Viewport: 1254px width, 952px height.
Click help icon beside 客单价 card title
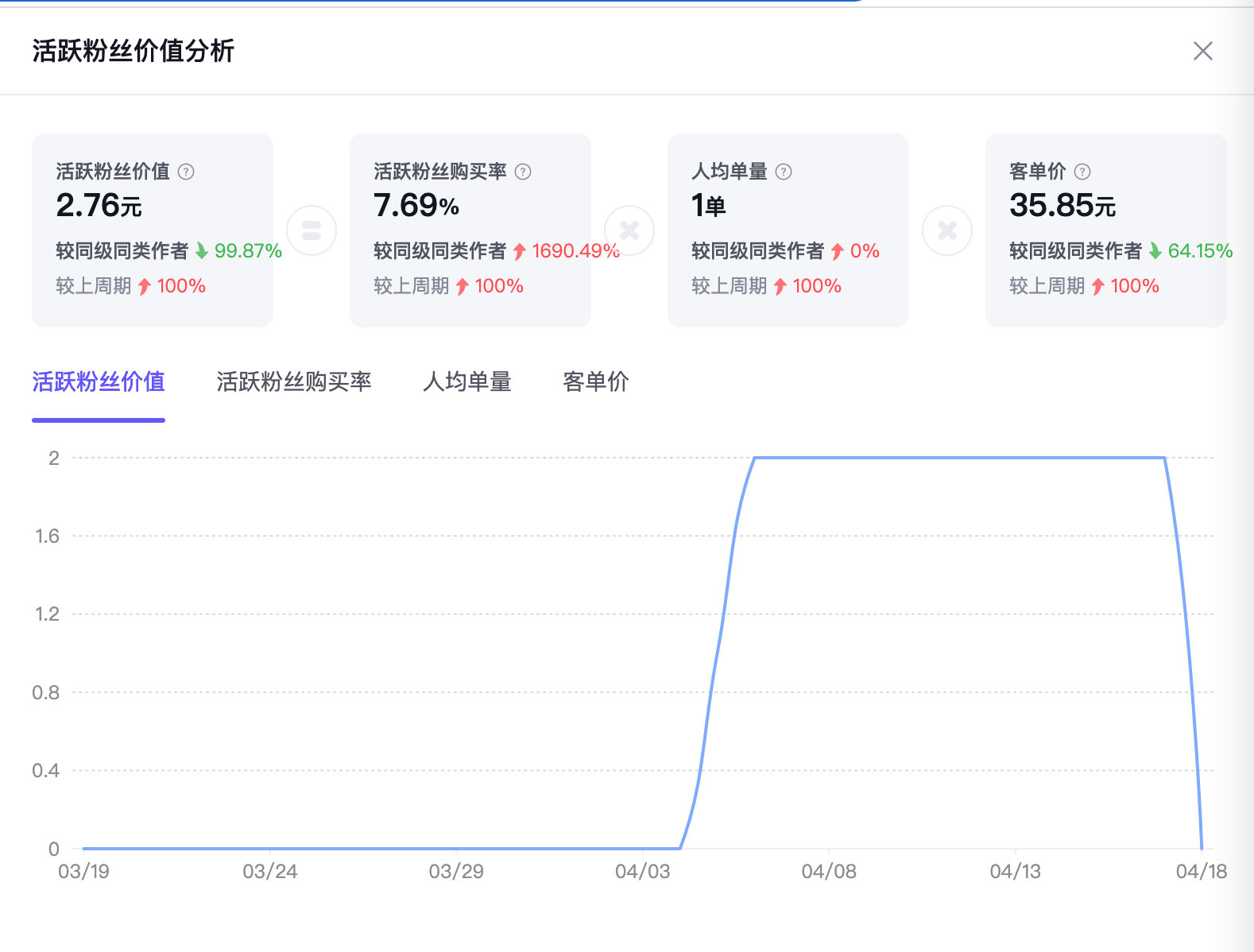[x=1082, y=172]
